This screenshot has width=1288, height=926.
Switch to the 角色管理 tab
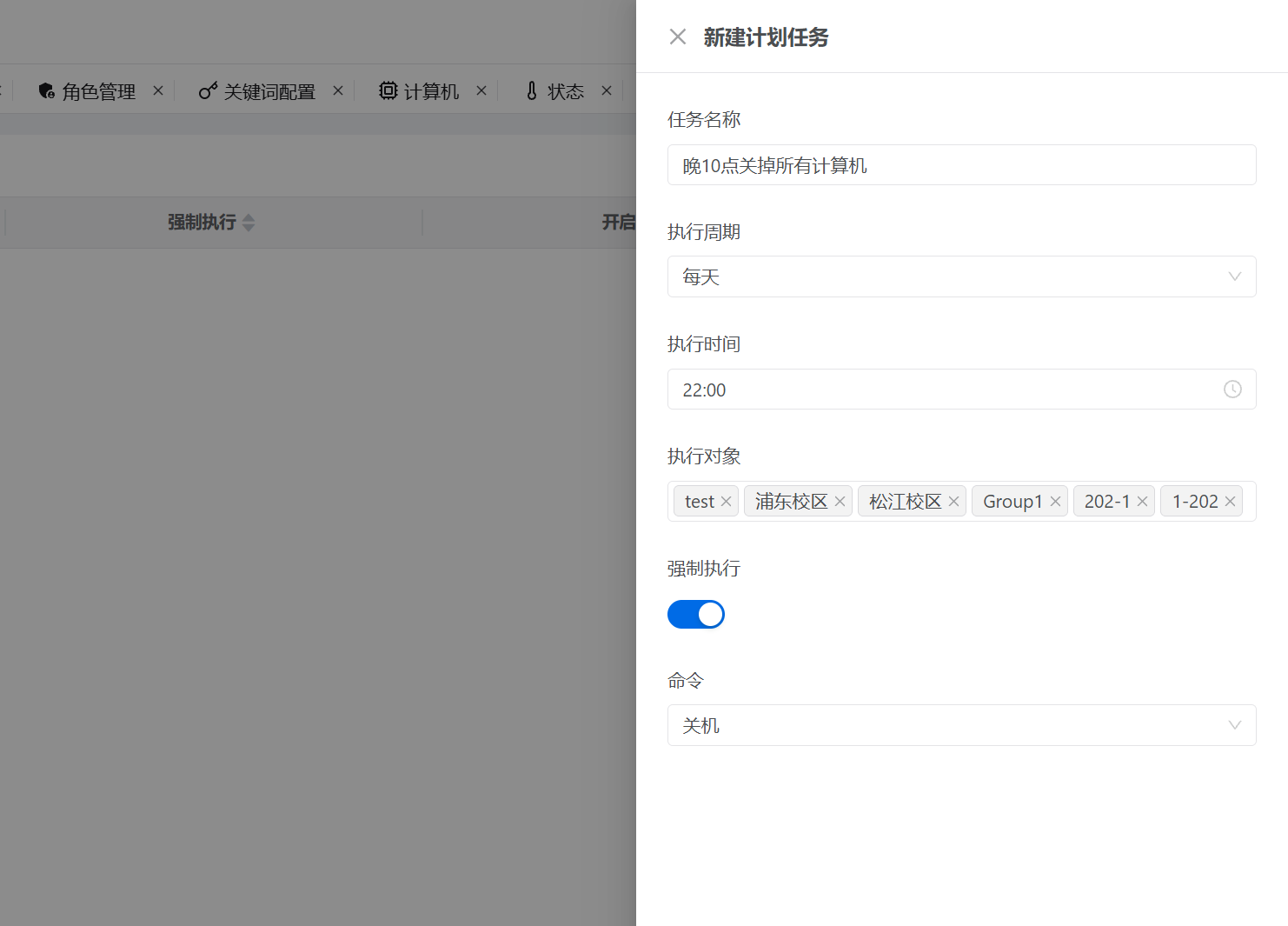tap(98, 90)
